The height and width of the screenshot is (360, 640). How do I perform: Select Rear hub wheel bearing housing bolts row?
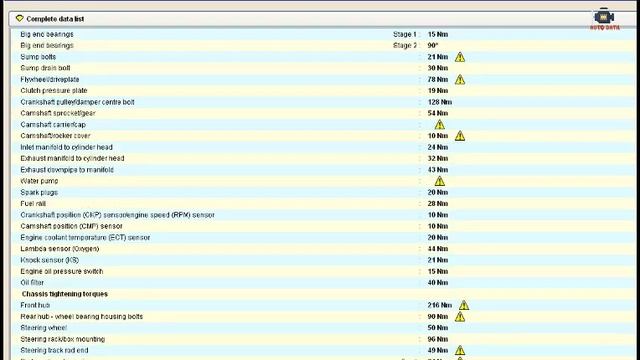click(x=323, y=317)
